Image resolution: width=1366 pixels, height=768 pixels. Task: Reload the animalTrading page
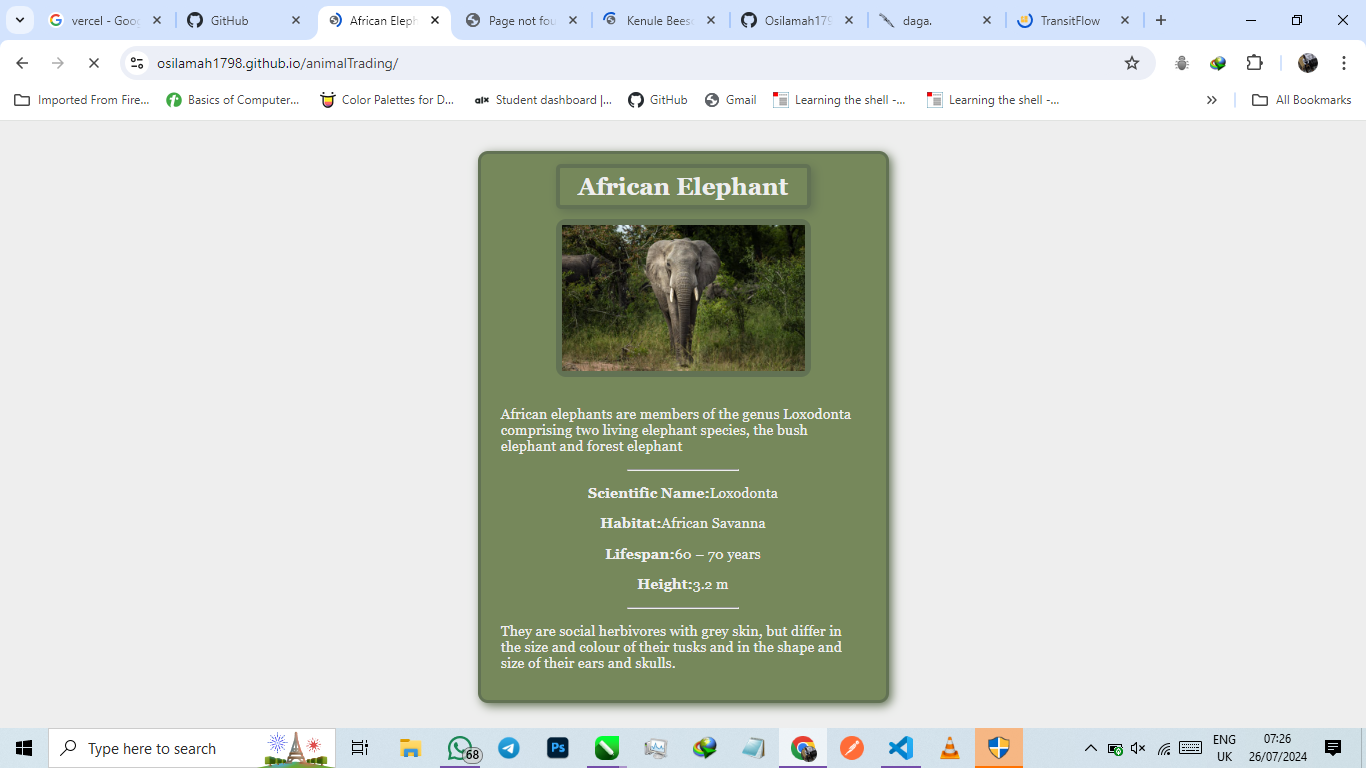click(95, 62)
